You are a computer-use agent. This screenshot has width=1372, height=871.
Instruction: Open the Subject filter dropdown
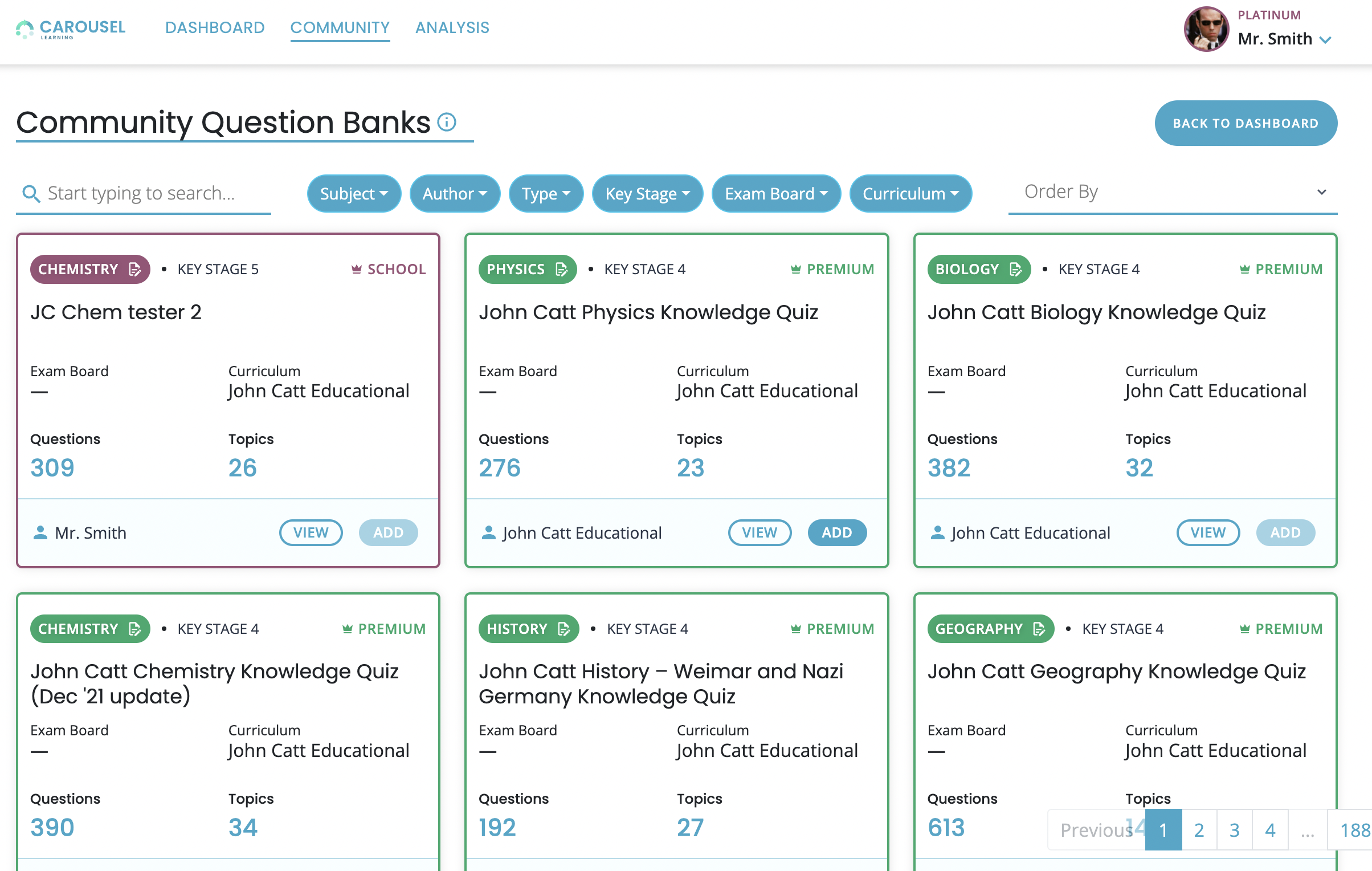[x=354, y=194]
